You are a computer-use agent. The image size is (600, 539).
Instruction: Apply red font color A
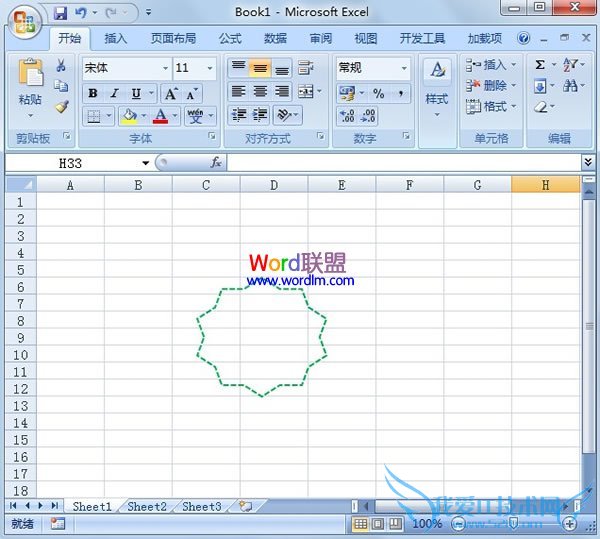tap(160, 116)
